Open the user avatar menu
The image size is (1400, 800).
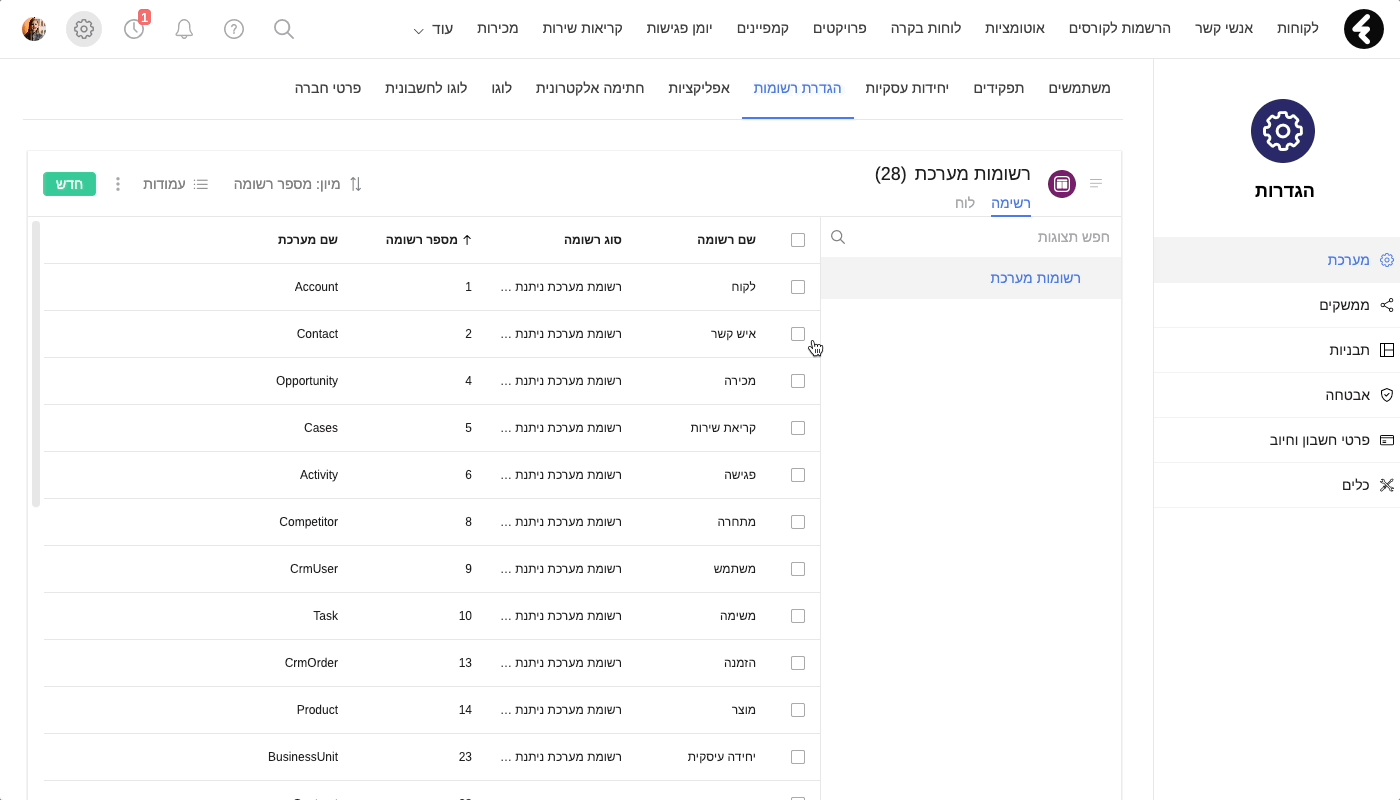click(x=34, y=29)
